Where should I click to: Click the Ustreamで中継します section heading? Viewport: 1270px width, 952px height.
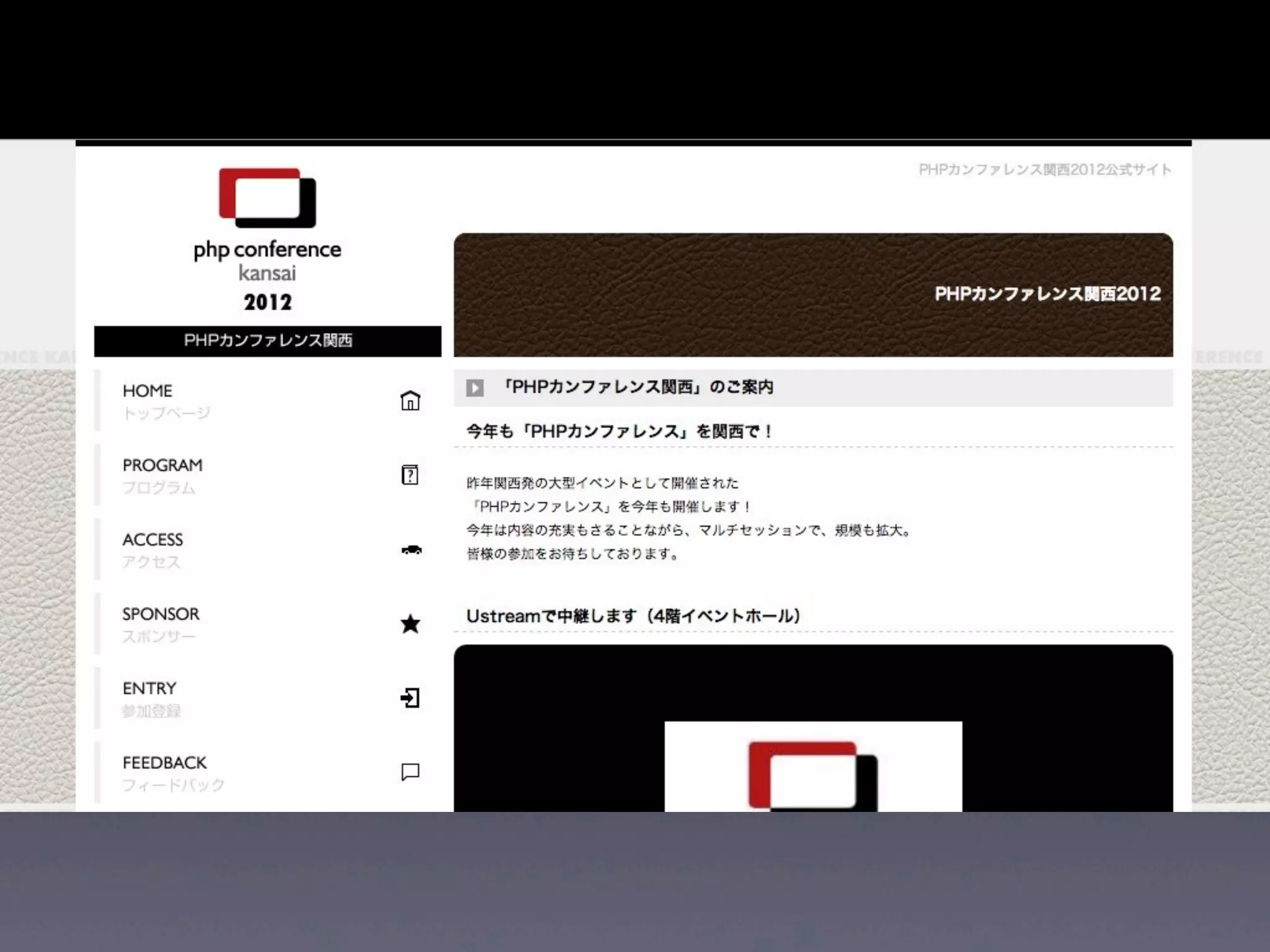click(x=633, y=616)
